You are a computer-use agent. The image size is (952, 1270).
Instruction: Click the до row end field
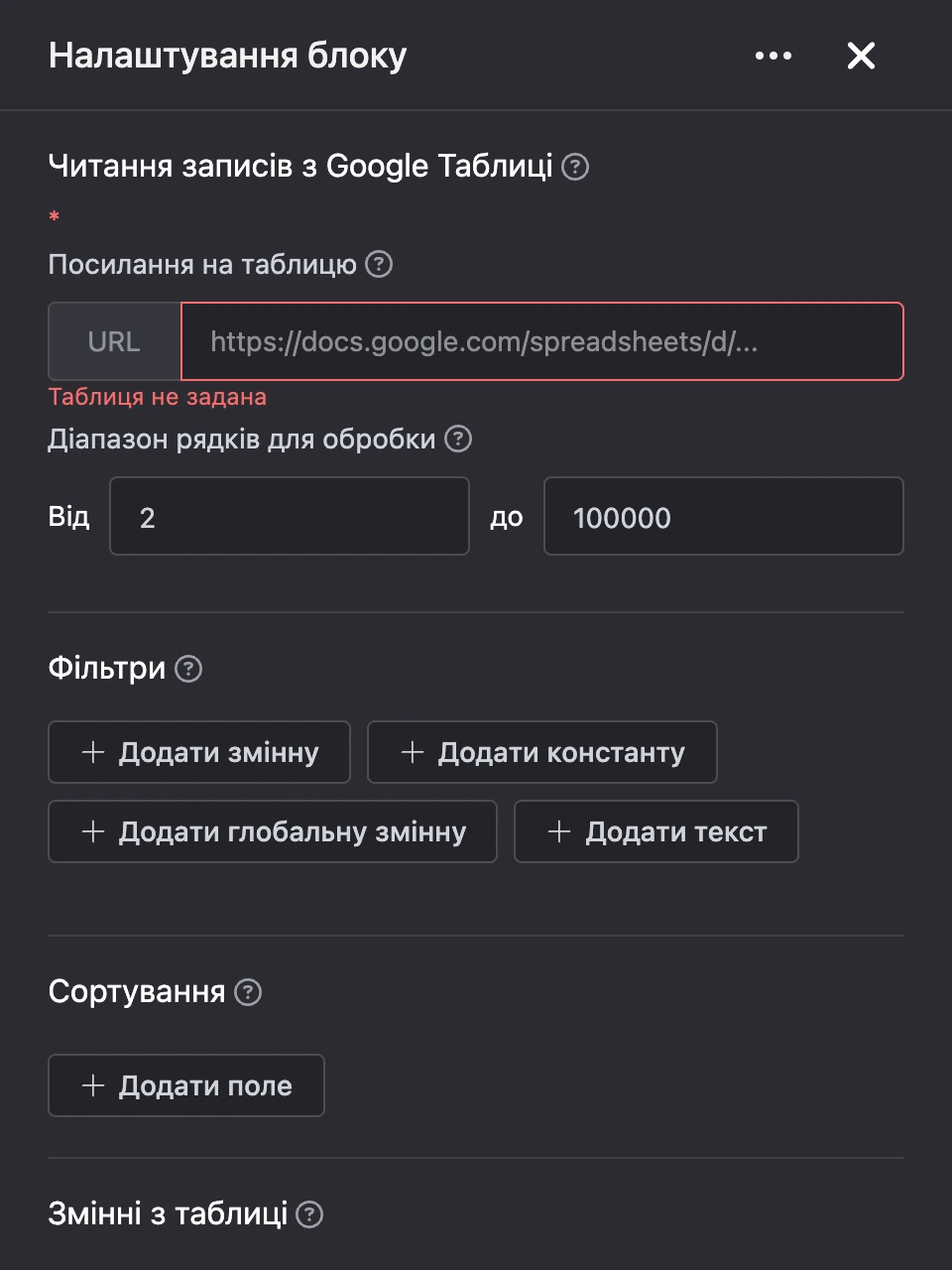tap(724, 516)
